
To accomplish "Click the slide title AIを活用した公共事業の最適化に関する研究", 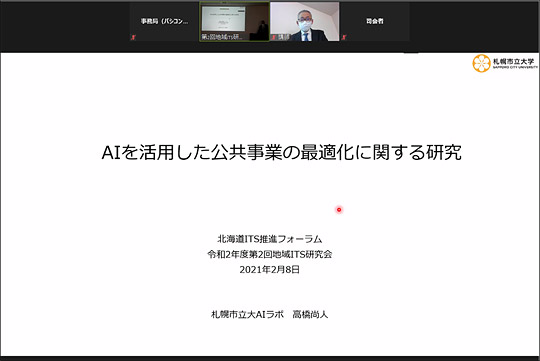I will click(281, 152).
